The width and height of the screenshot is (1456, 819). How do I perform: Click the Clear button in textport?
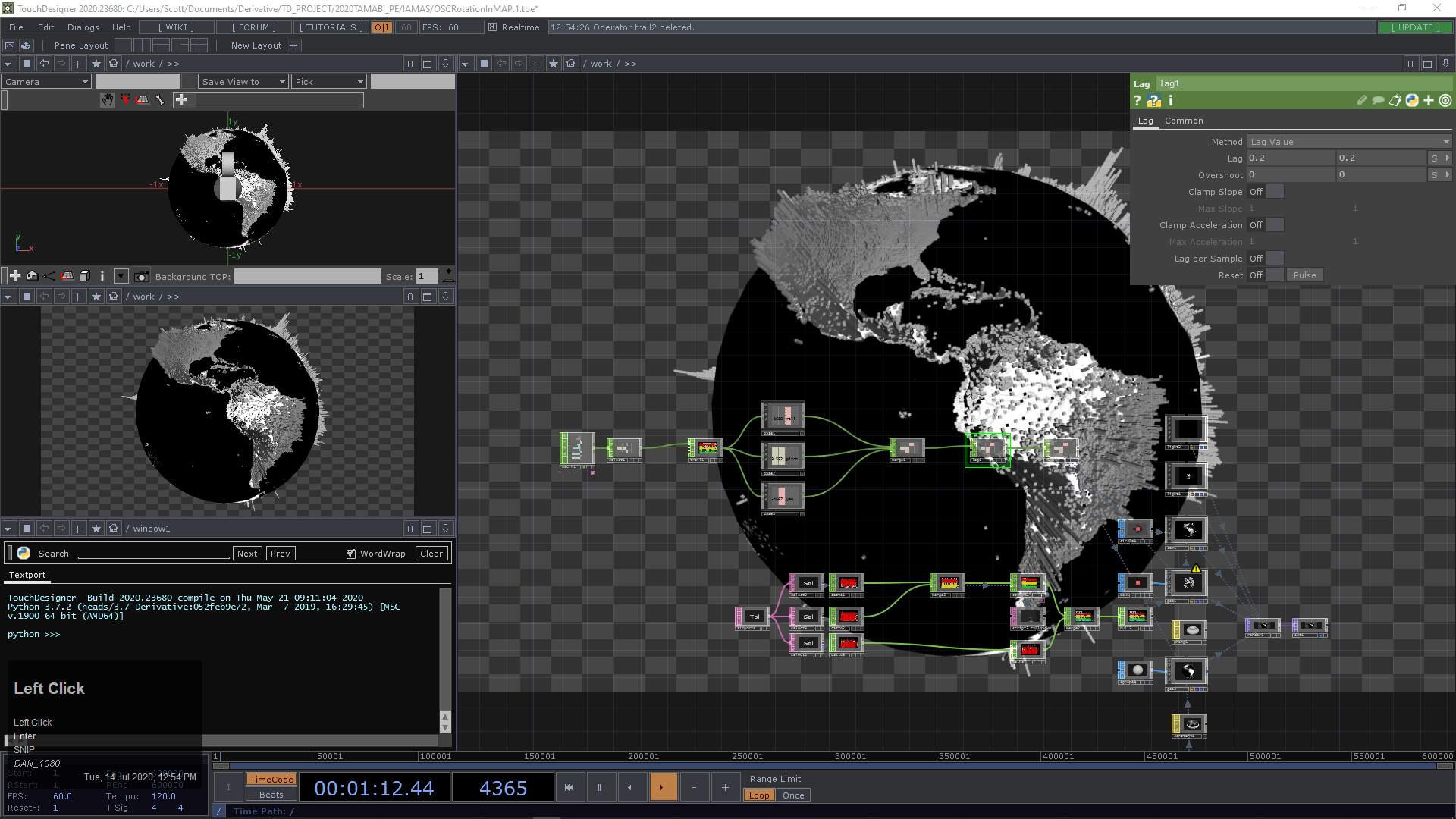click(x=431, y=554)
